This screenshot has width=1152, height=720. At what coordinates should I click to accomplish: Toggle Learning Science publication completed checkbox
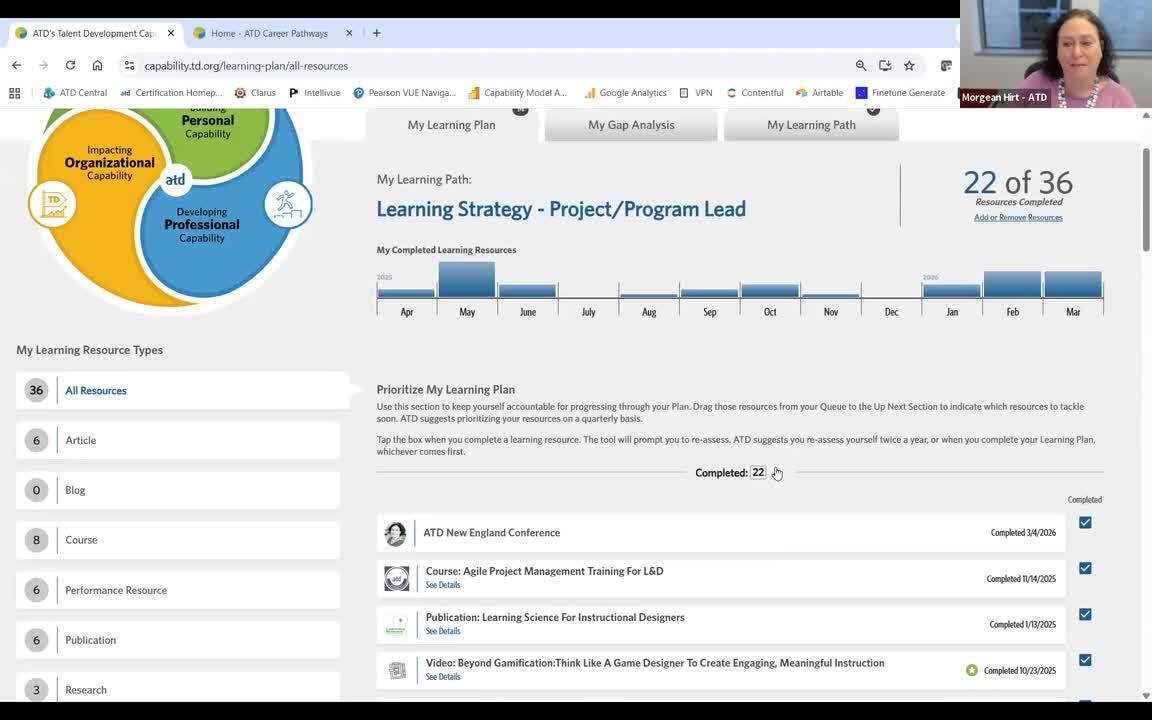tap(1085, 615)
